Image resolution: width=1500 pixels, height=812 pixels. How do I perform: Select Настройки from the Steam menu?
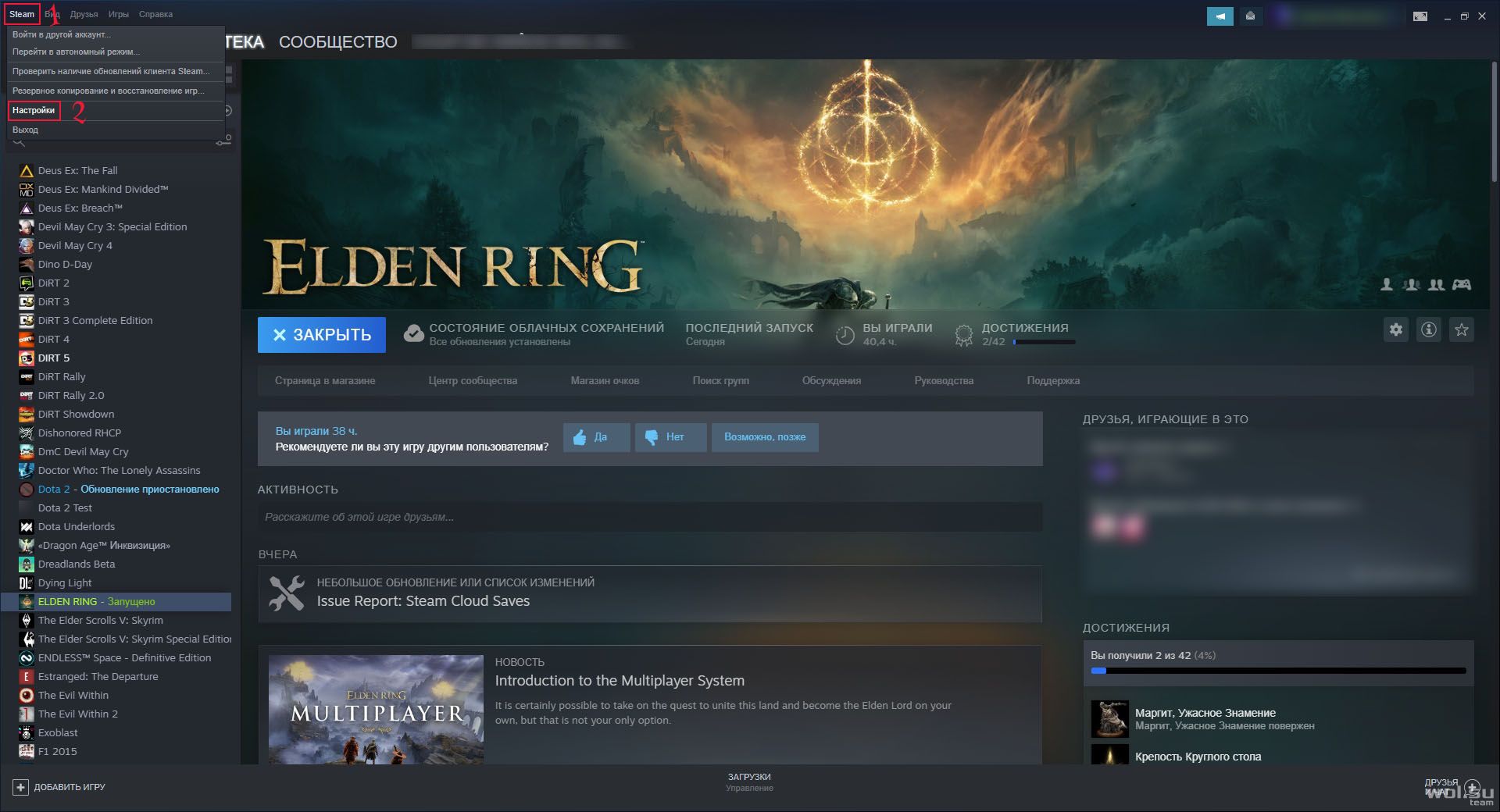tap(34, 111)
